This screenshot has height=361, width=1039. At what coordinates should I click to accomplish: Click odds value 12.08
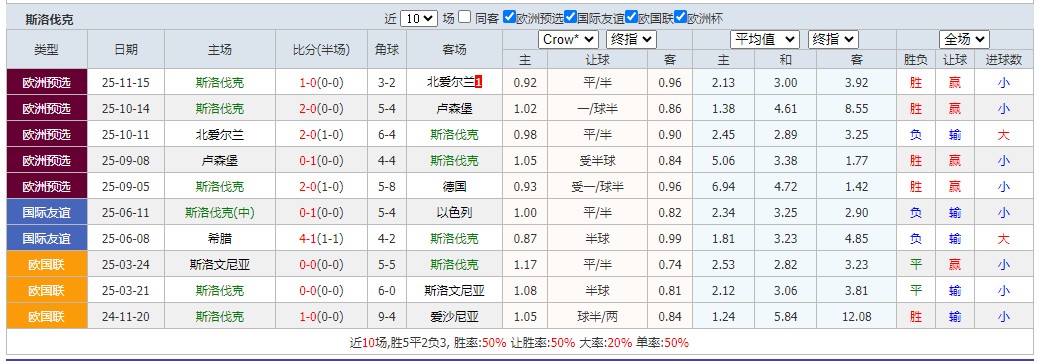[857, 317]
